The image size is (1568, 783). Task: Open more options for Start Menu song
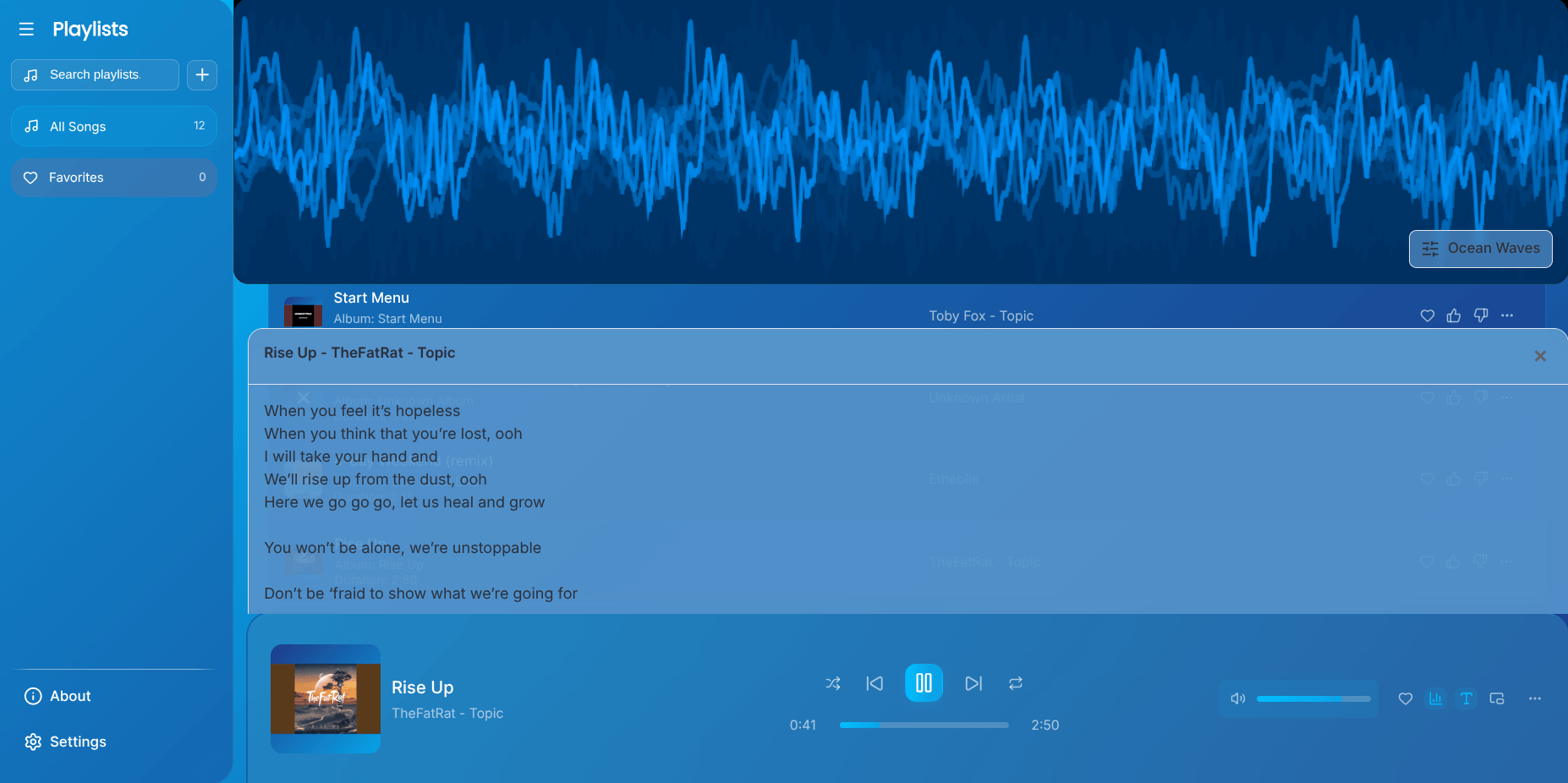tap(1507, 315)
